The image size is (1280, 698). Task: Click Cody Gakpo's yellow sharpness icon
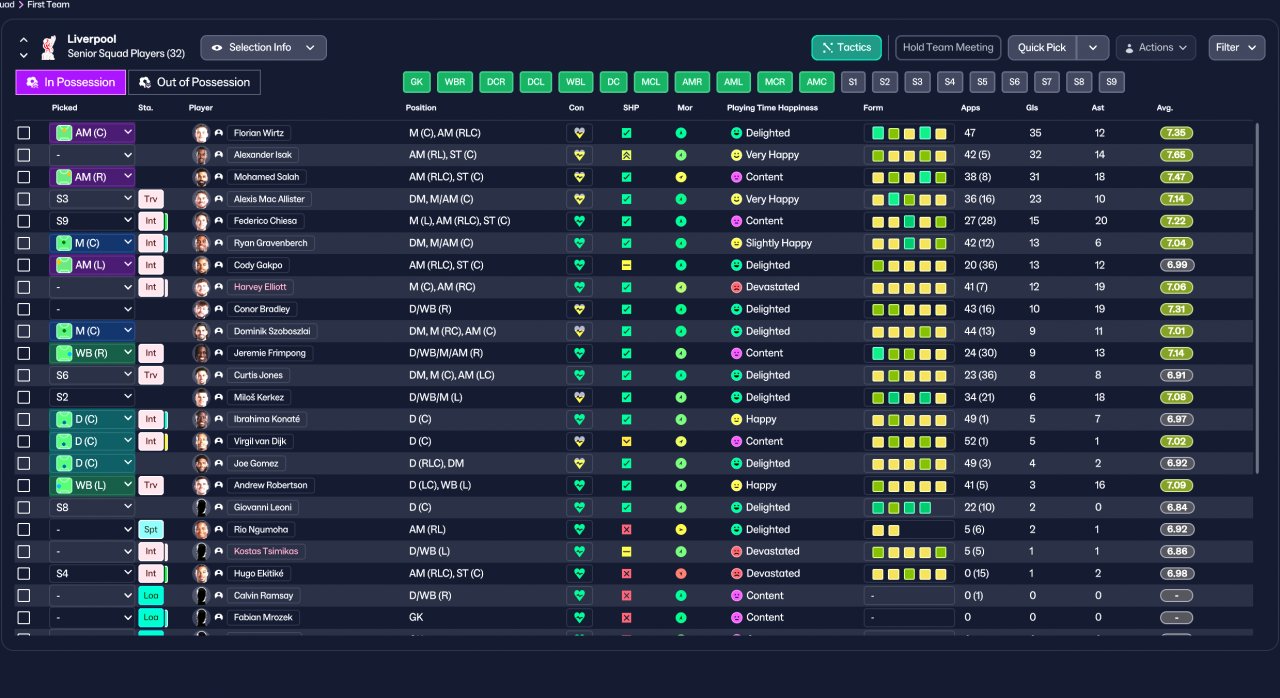click(626, 265)
